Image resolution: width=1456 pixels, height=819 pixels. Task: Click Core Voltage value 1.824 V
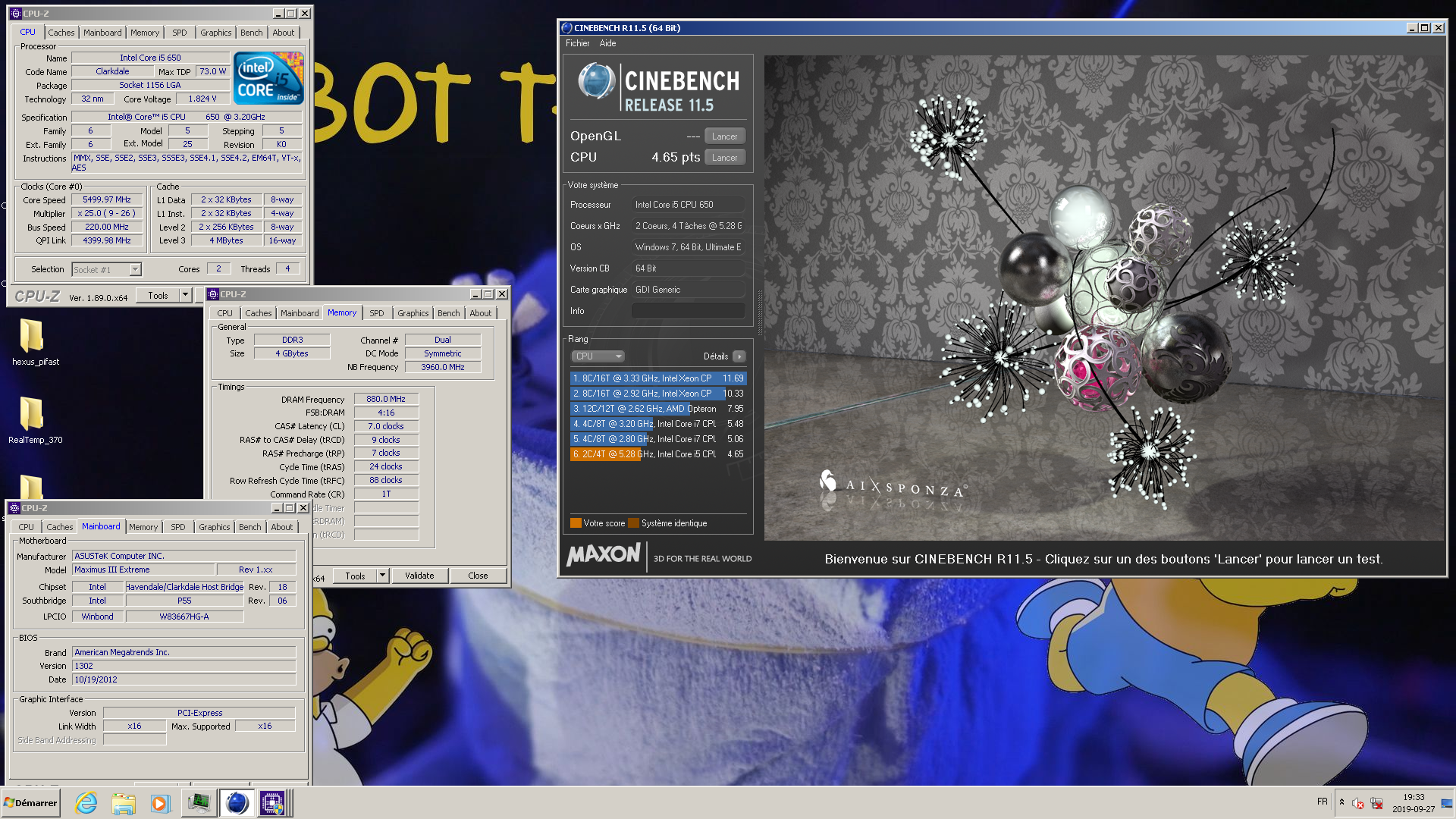tap(202, 99)
